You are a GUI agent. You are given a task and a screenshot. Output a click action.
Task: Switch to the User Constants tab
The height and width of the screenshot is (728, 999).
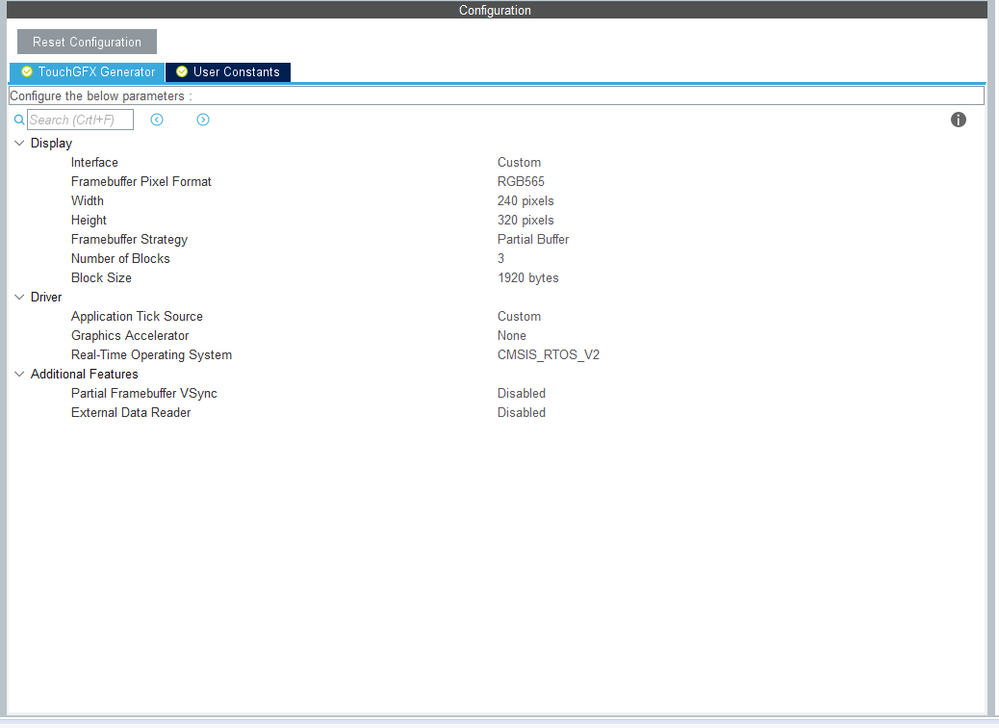click(x=228, y=72)
